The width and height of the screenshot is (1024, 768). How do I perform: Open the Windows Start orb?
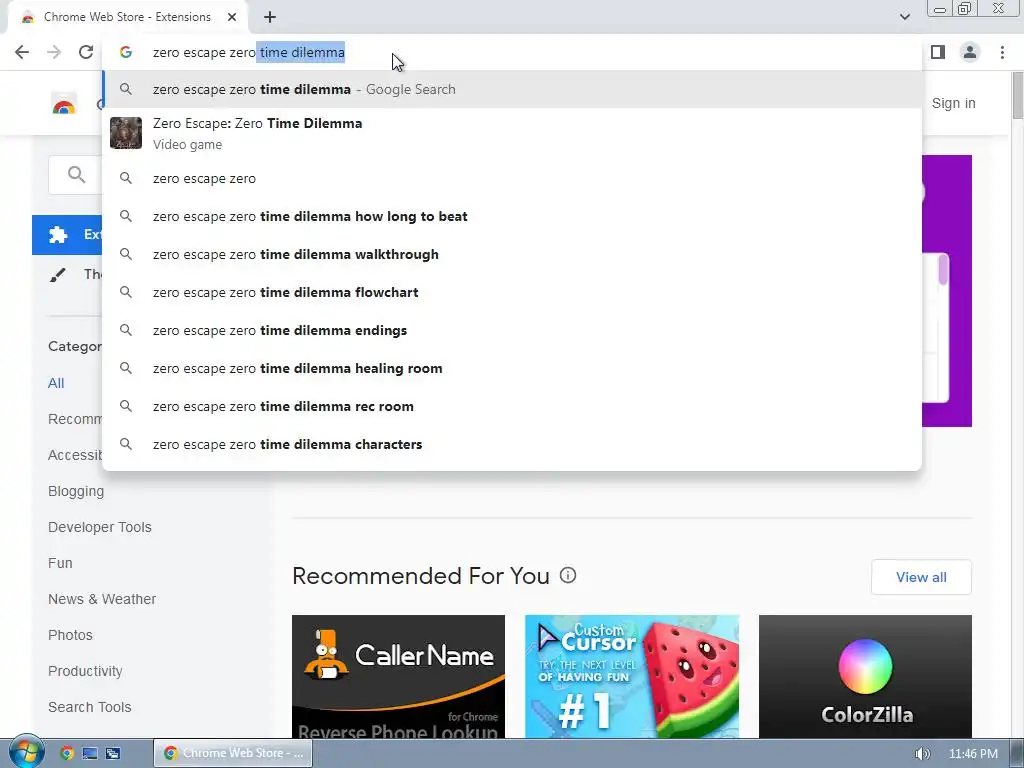tap(26, 752)
